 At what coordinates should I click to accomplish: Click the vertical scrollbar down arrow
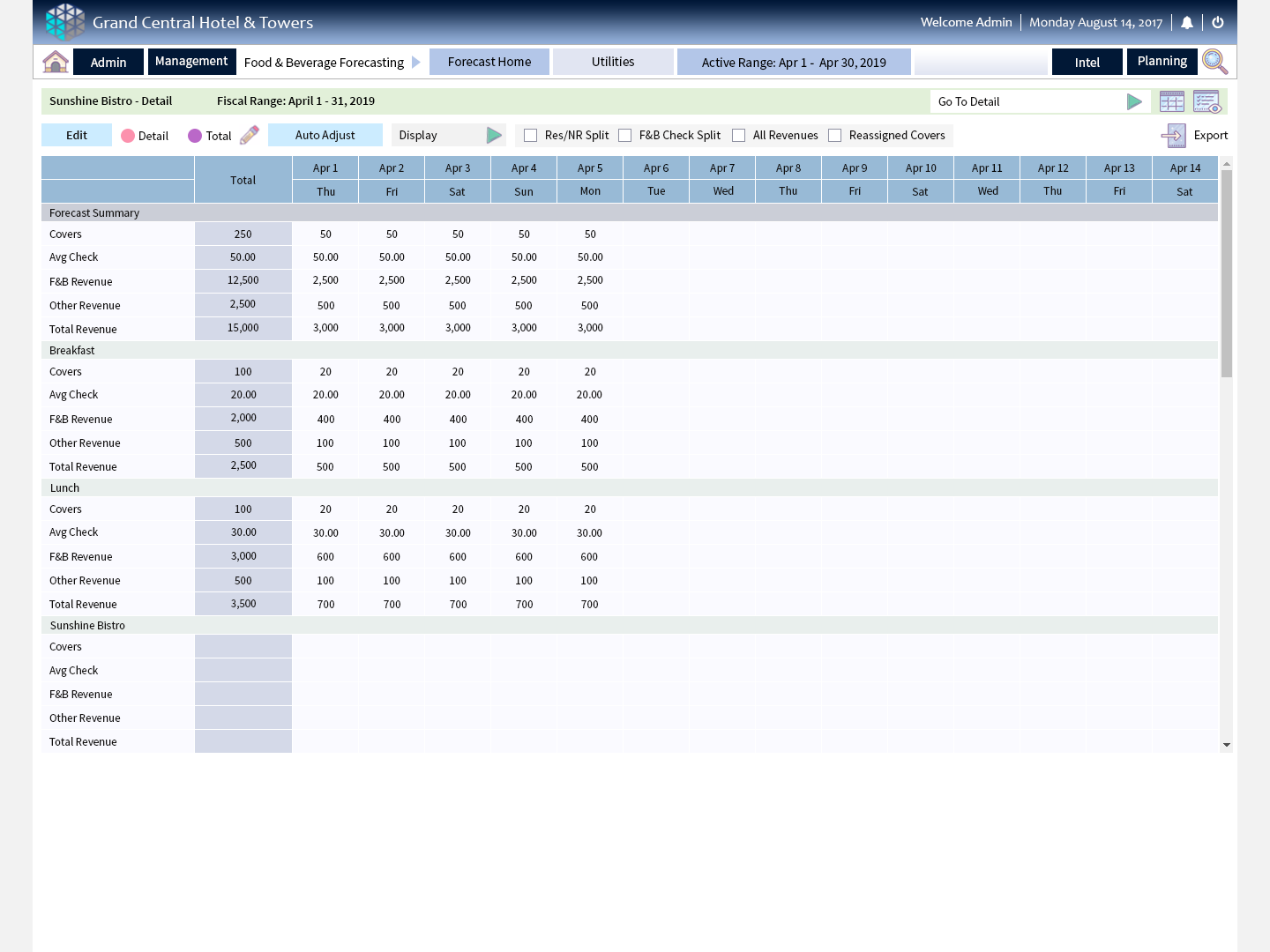click(1226, 746)
